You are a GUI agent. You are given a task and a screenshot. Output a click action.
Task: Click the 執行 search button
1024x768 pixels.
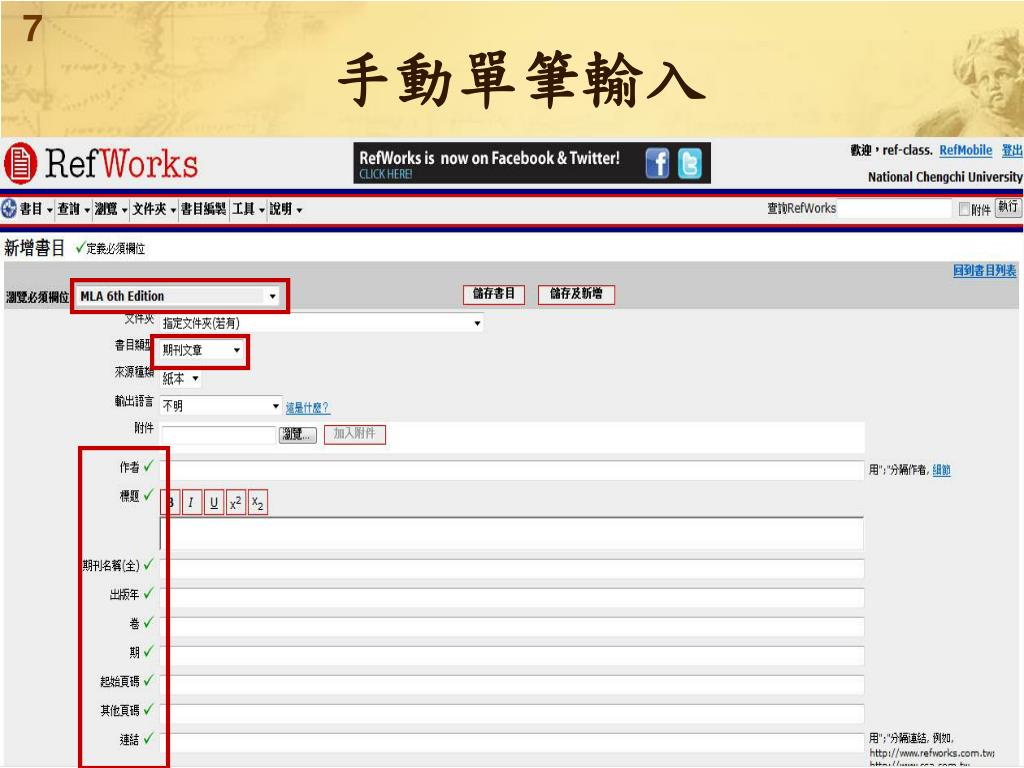[1008, 208]
